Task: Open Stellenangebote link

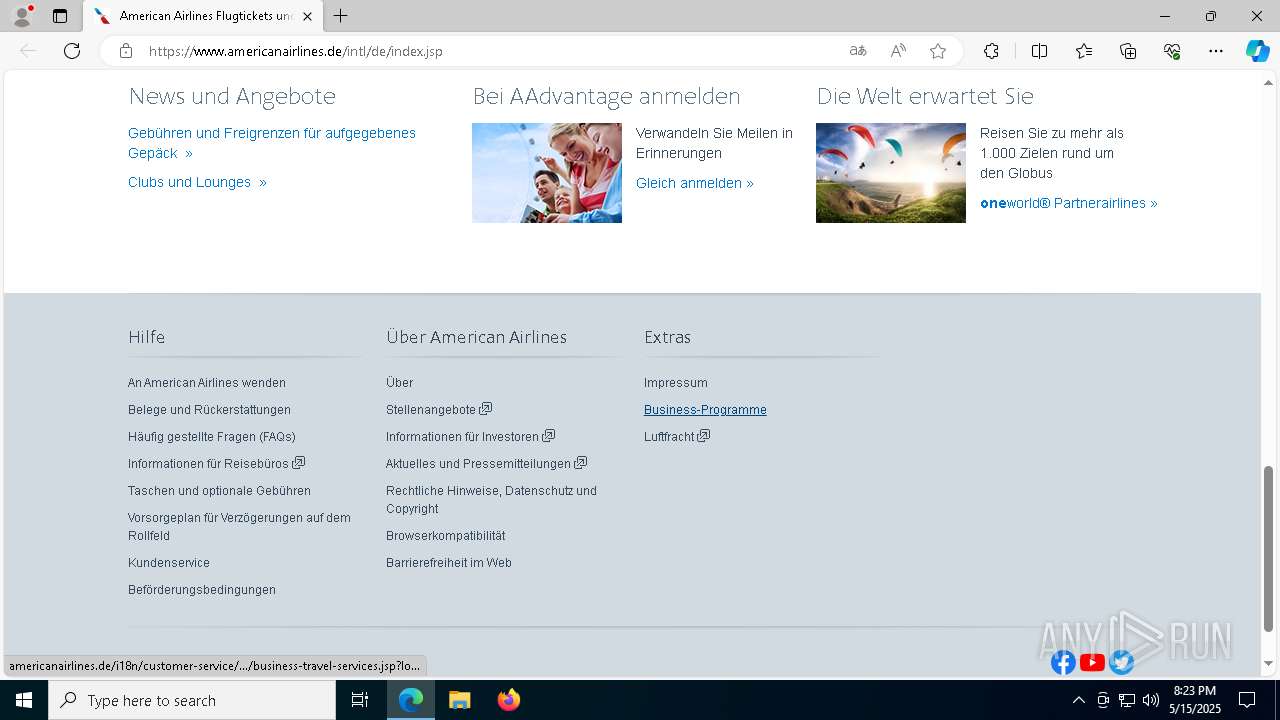Action: pyautogui.click(x=439, y=410)
